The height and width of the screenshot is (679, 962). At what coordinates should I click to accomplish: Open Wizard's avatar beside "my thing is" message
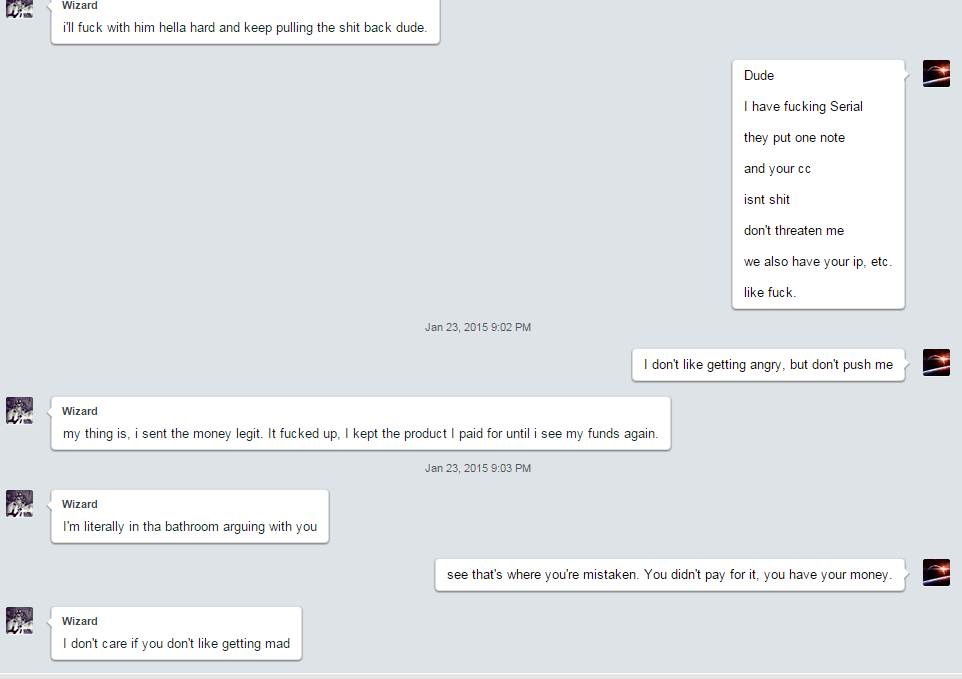[x=20, y=410]
